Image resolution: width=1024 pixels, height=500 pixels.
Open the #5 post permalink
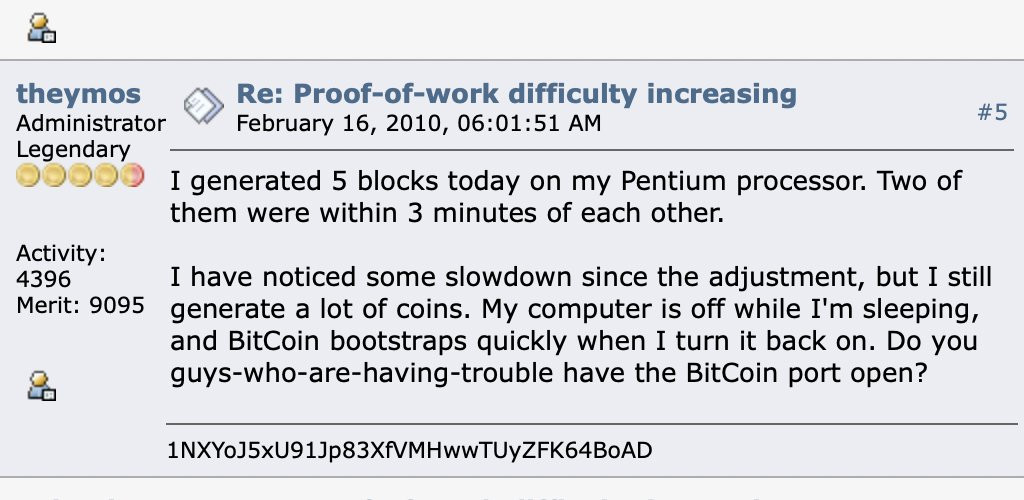(x=992, y=112)
